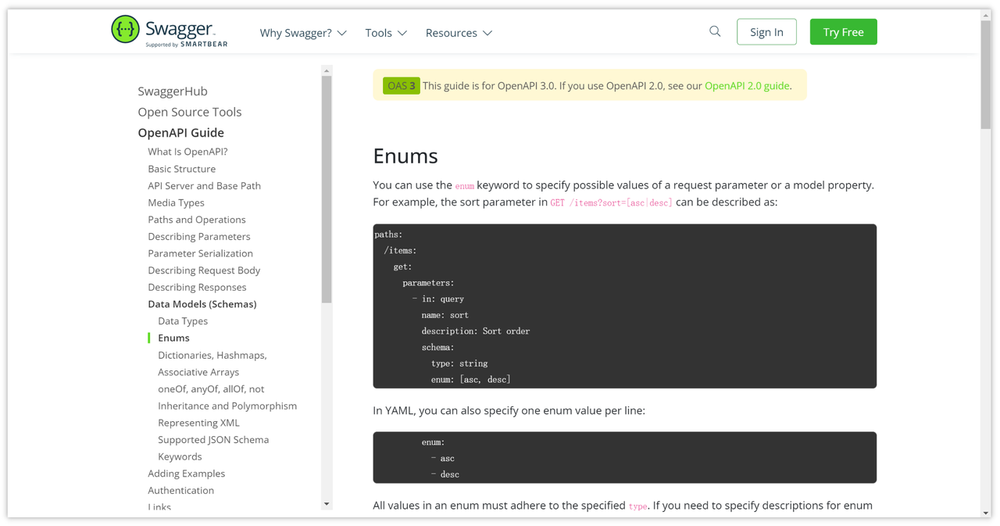1000x526 pixels.
Task: Select Open Source Tools in sidebar
Action: pyautogui.click(x=189, y=112)
